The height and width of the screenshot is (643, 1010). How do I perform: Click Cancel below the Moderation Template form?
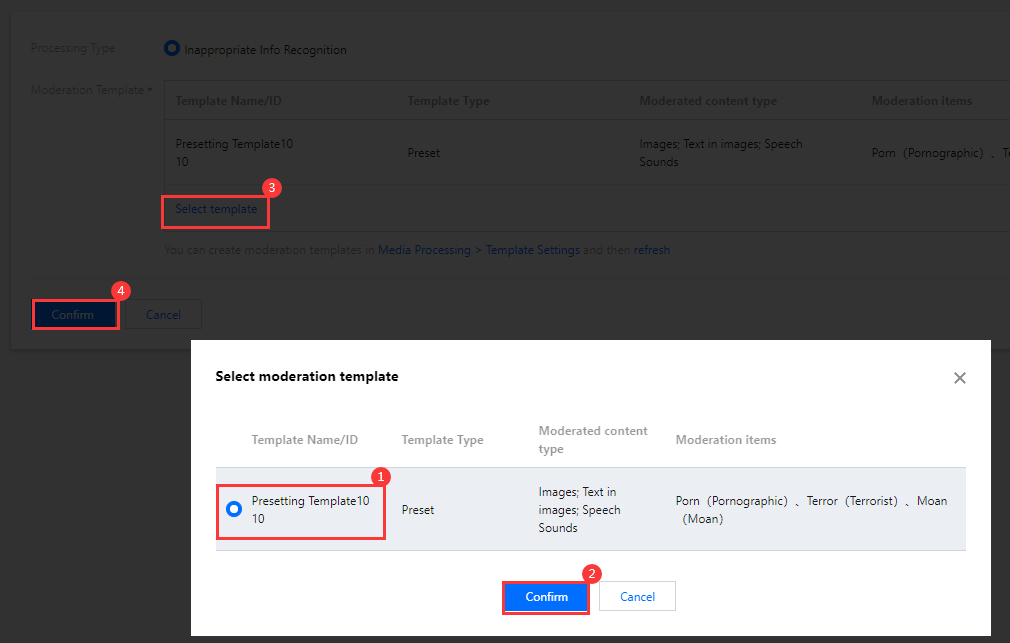[x=163, y=315]
